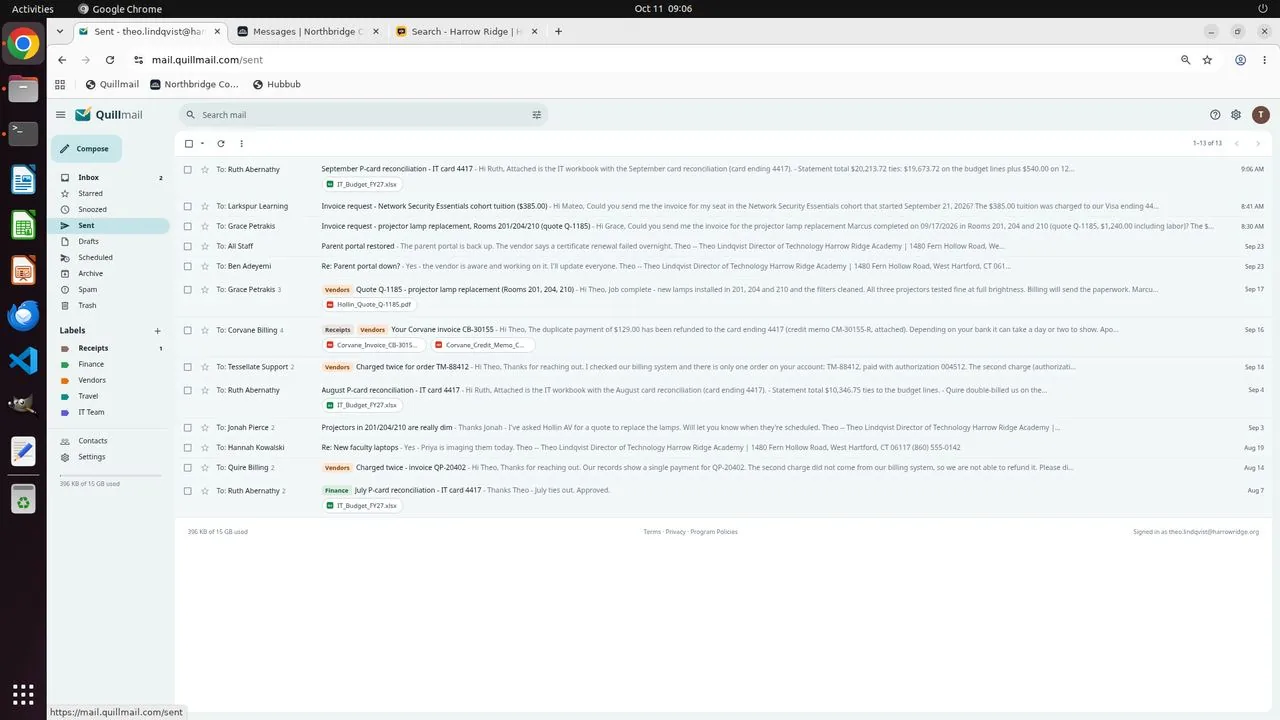Refresh the sent mail list
The width and height of the screenshot is (1280, 720).
coord(221,143)
